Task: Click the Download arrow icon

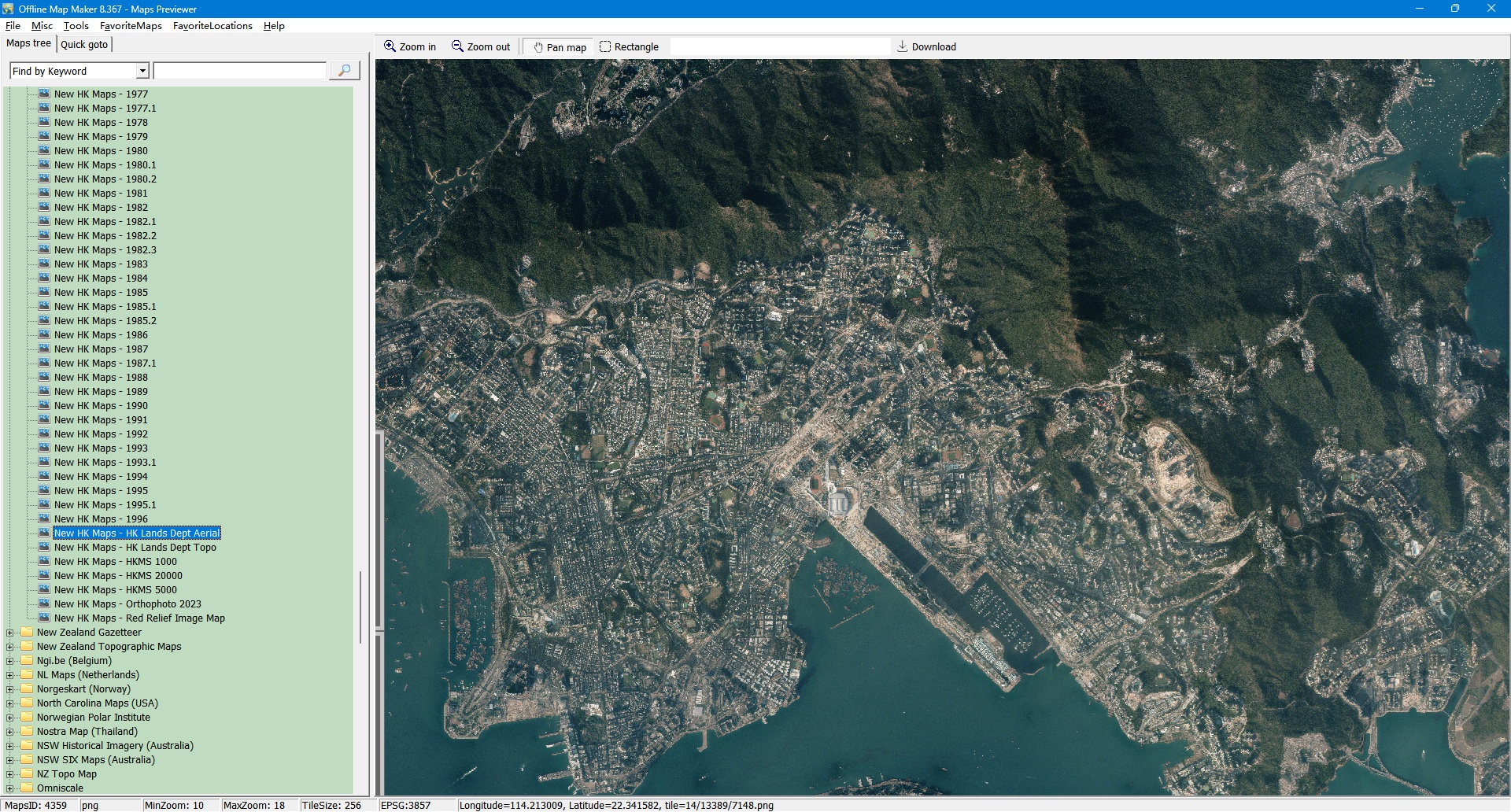Action: [x=903, y=46]
